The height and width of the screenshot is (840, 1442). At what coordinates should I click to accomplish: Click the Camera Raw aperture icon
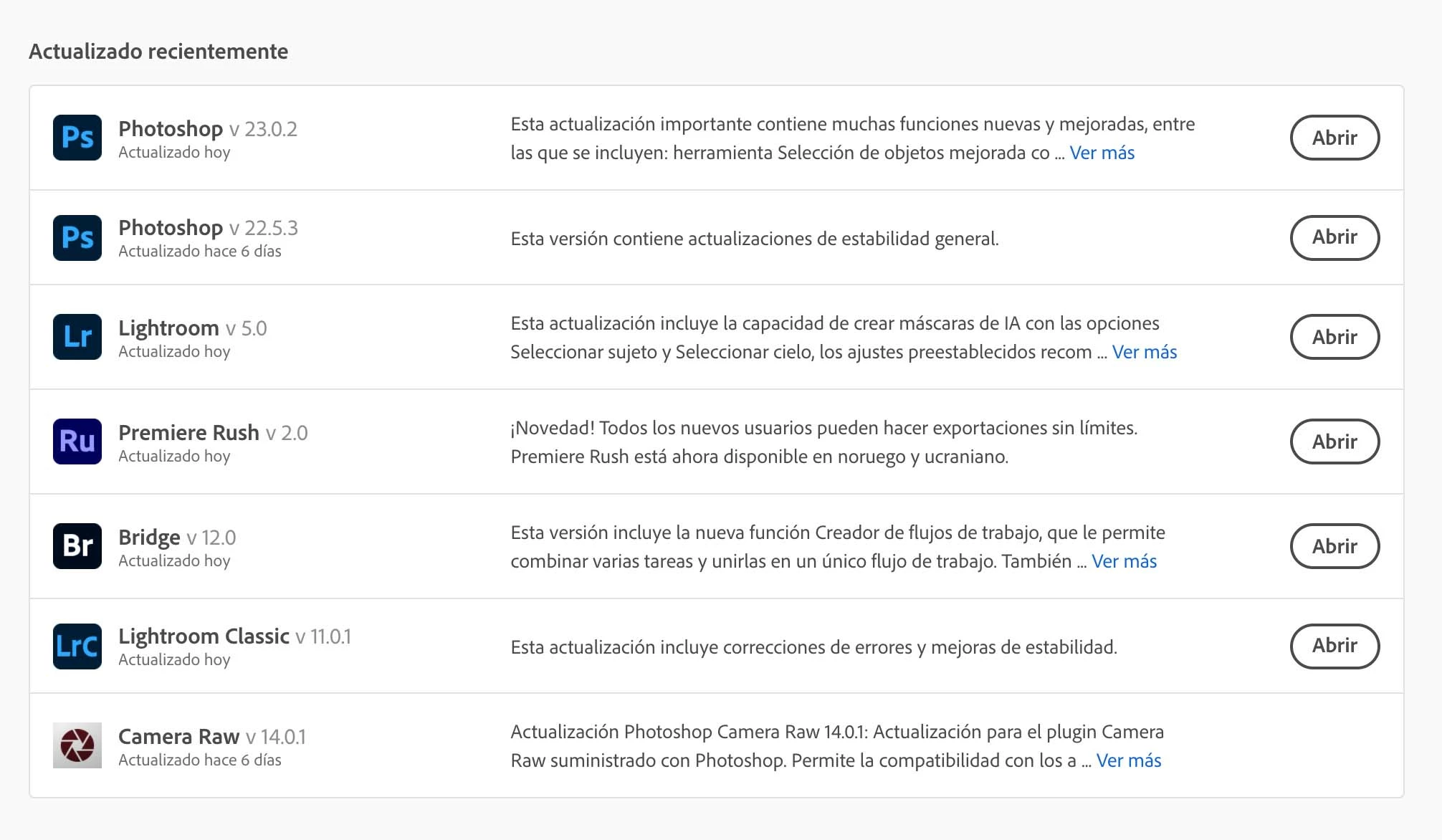(77, 745)
